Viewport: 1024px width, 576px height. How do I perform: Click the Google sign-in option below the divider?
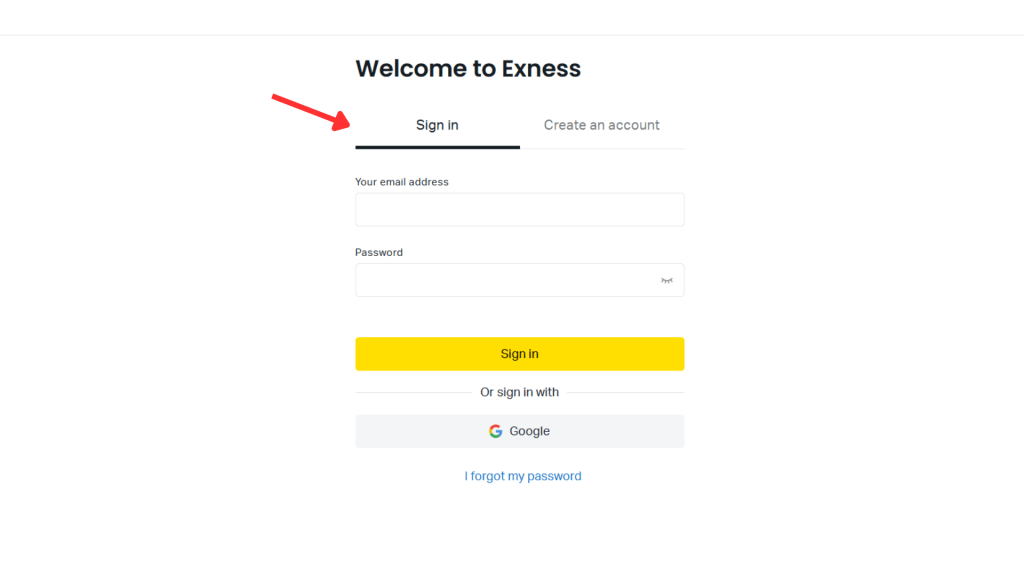coord(519,431)
